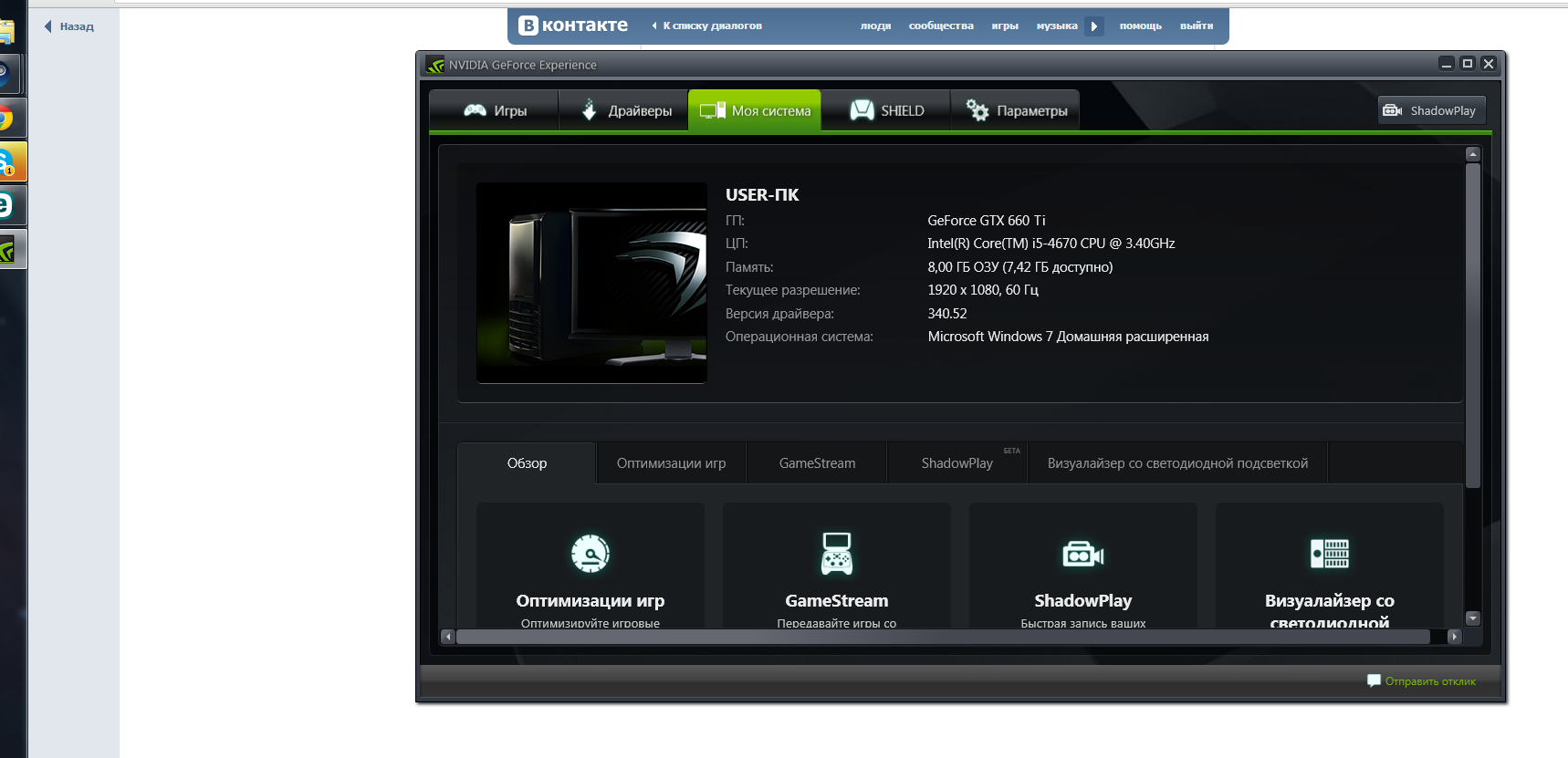The height and width of the screenshot is (758, 1568).
Task: Click the NVIDIA logo in title bar
Action: tap(435, 65)
